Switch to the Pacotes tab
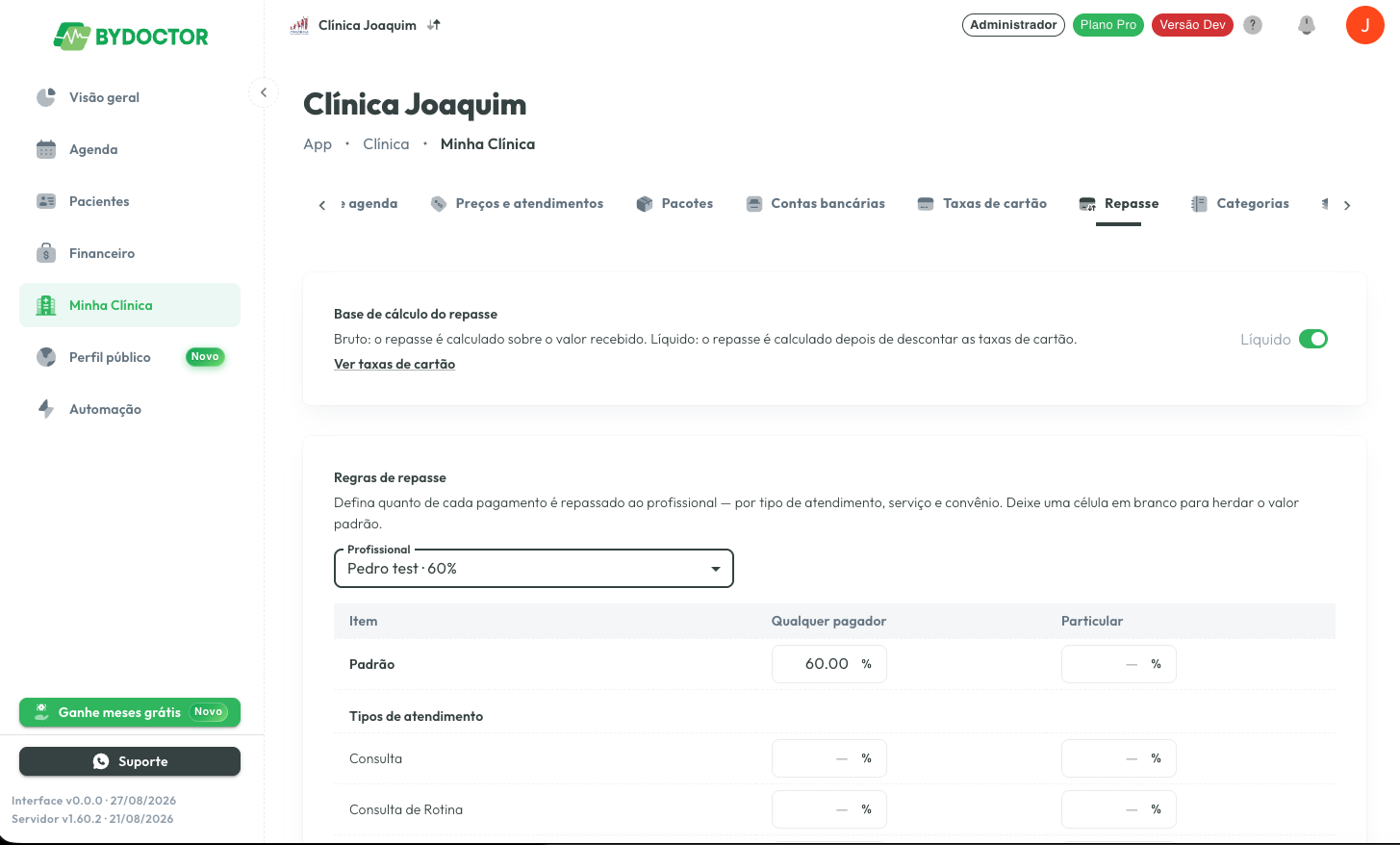The height and width of the screenshot is (845, 1400). pyautogui.click(x=675, y=204)
